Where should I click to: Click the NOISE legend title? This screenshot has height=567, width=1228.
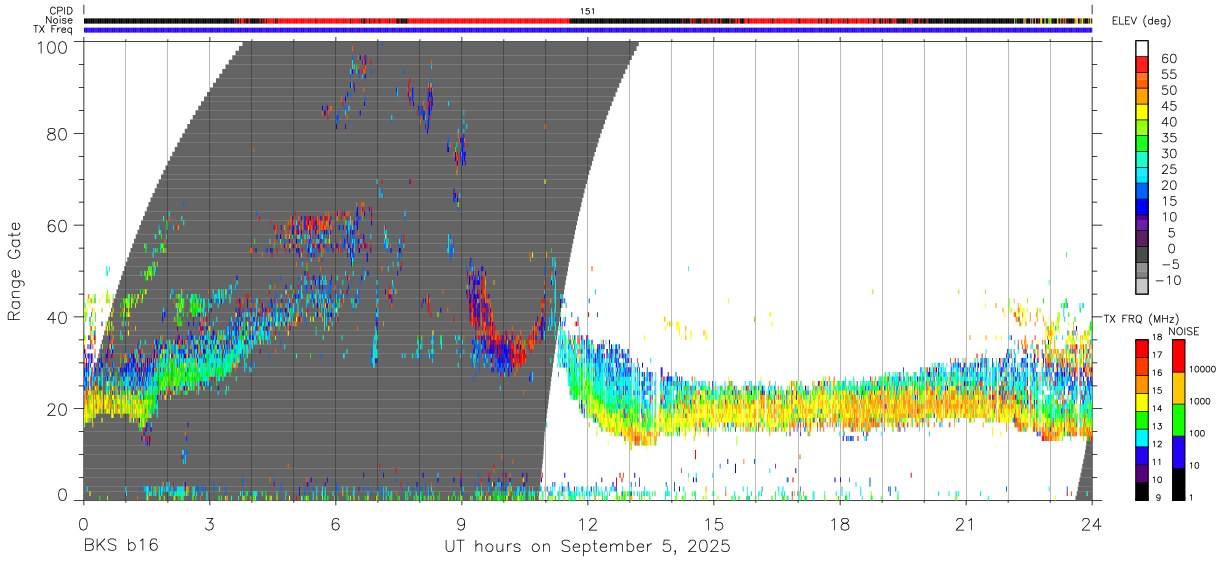[1183, 331]
